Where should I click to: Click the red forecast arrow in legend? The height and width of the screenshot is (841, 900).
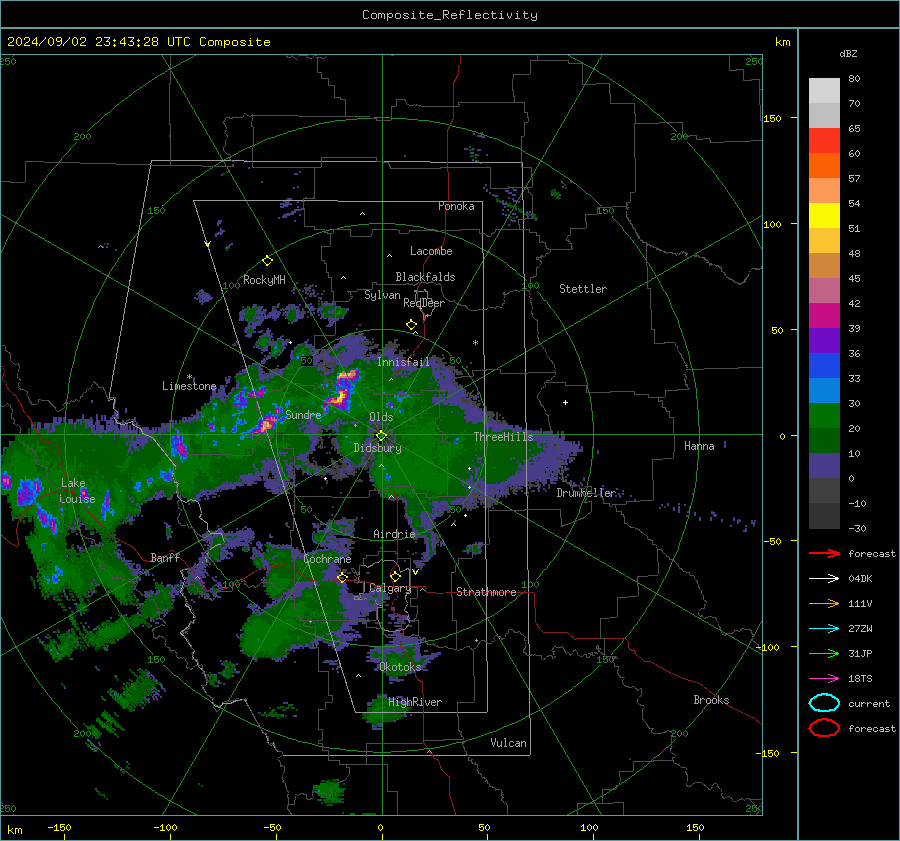click(824, 553)
